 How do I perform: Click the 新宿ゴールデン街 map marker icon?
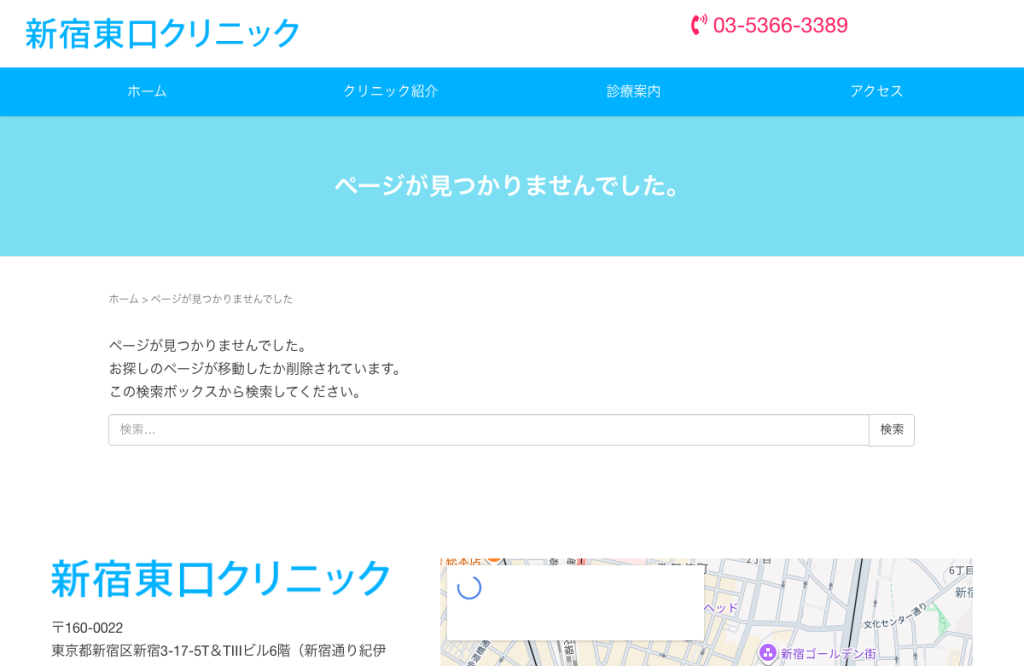[767, 652]
